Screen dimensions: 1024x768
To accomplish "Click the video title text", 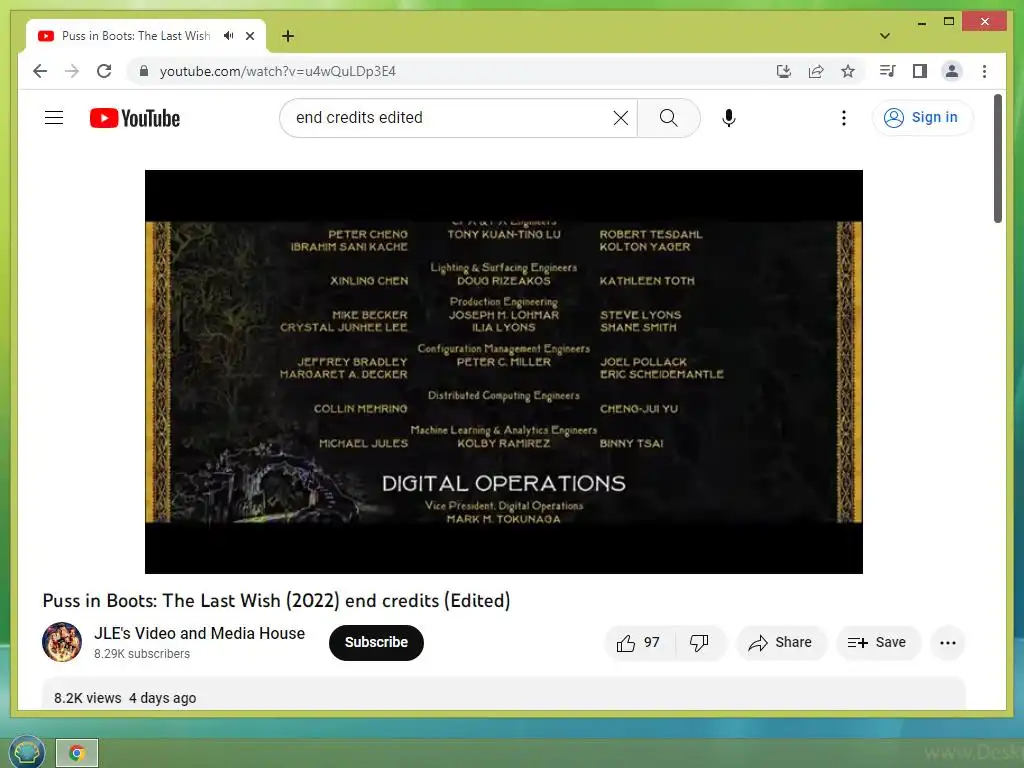I will point(276,600).
